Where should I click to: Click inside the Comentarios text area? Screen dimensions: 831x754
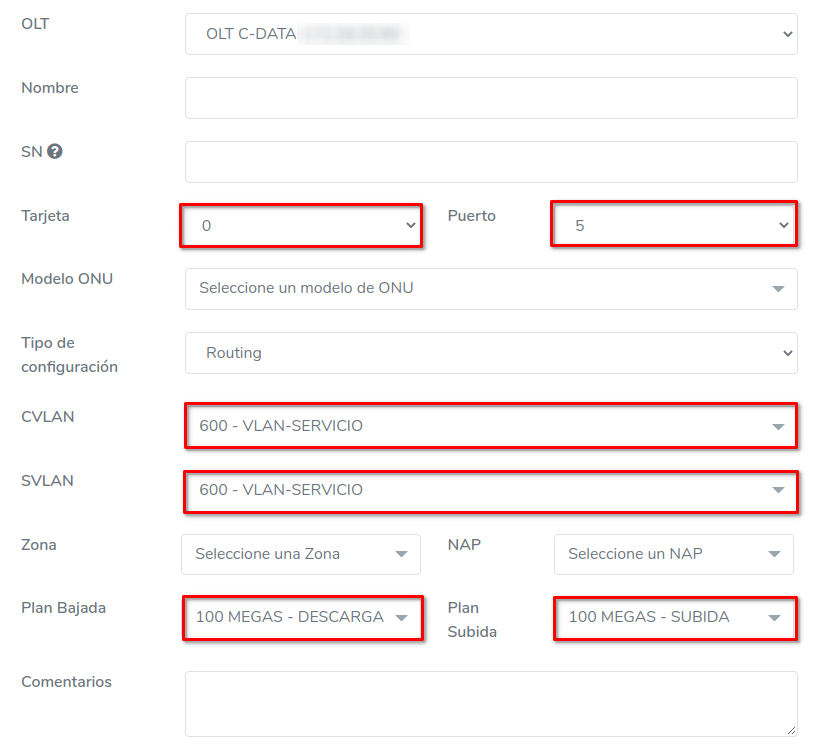pyautogui.click(x=490, y=703)
